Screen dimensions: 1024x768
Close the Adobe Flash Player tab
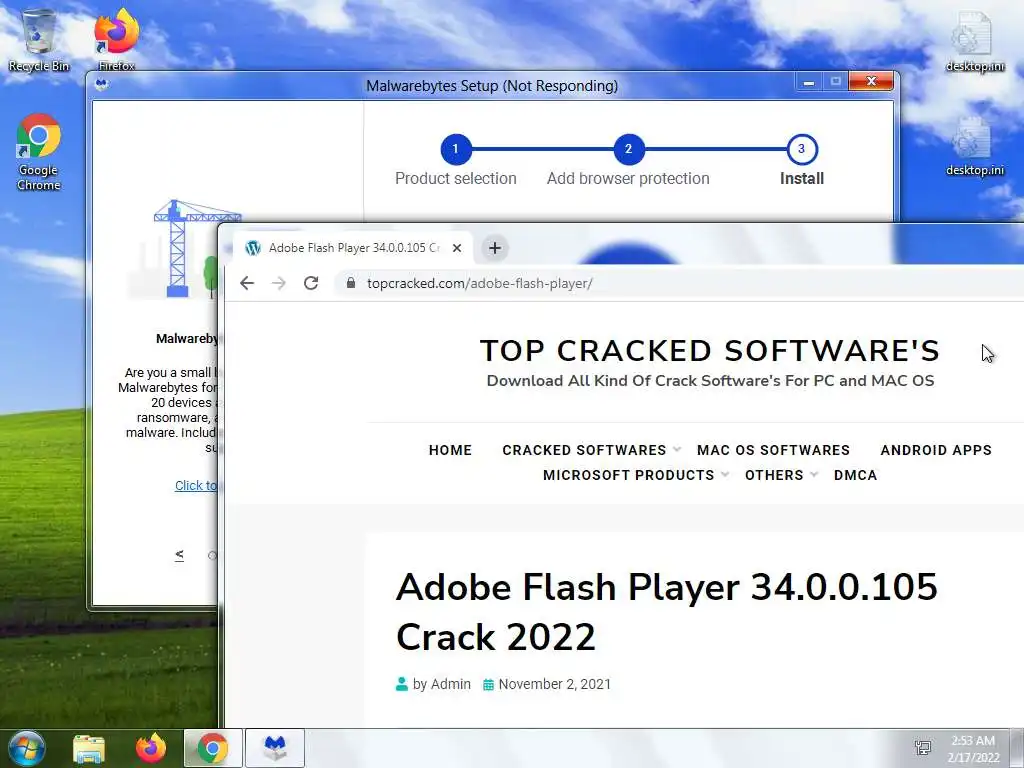coord(457,248)
